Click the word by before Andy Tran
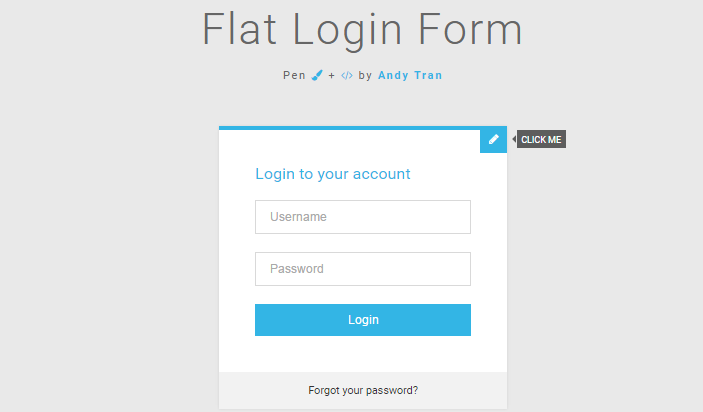 (365, 76)
